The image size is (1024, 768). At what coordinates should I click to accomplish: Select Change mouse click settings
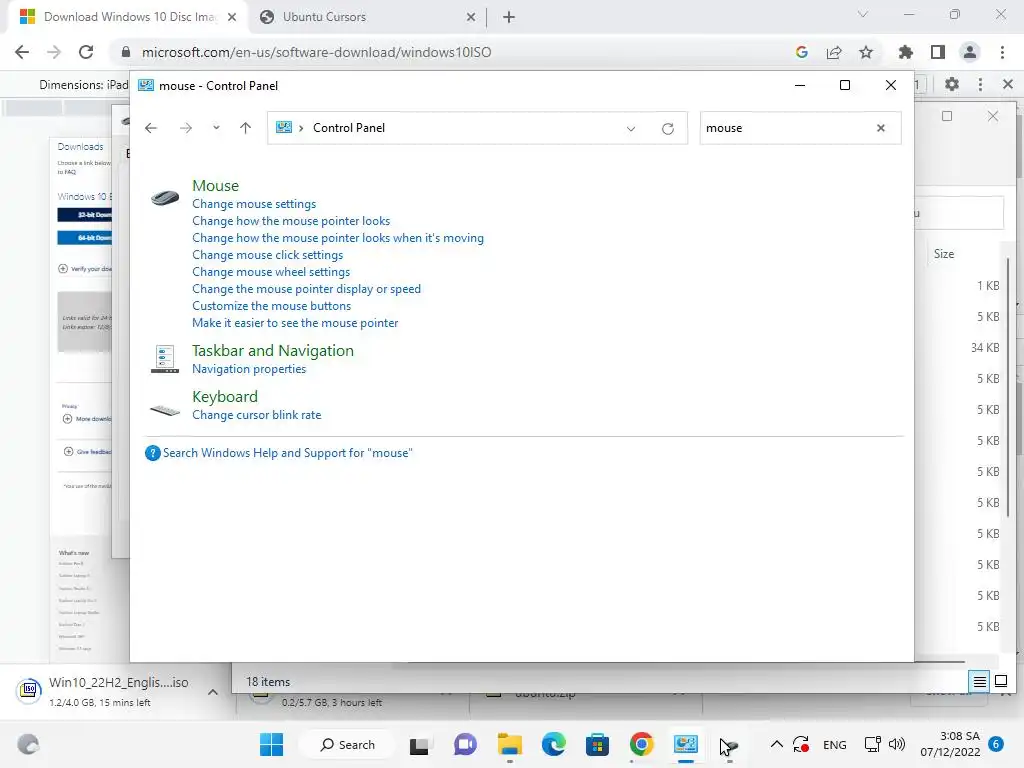tap(267, 255)
